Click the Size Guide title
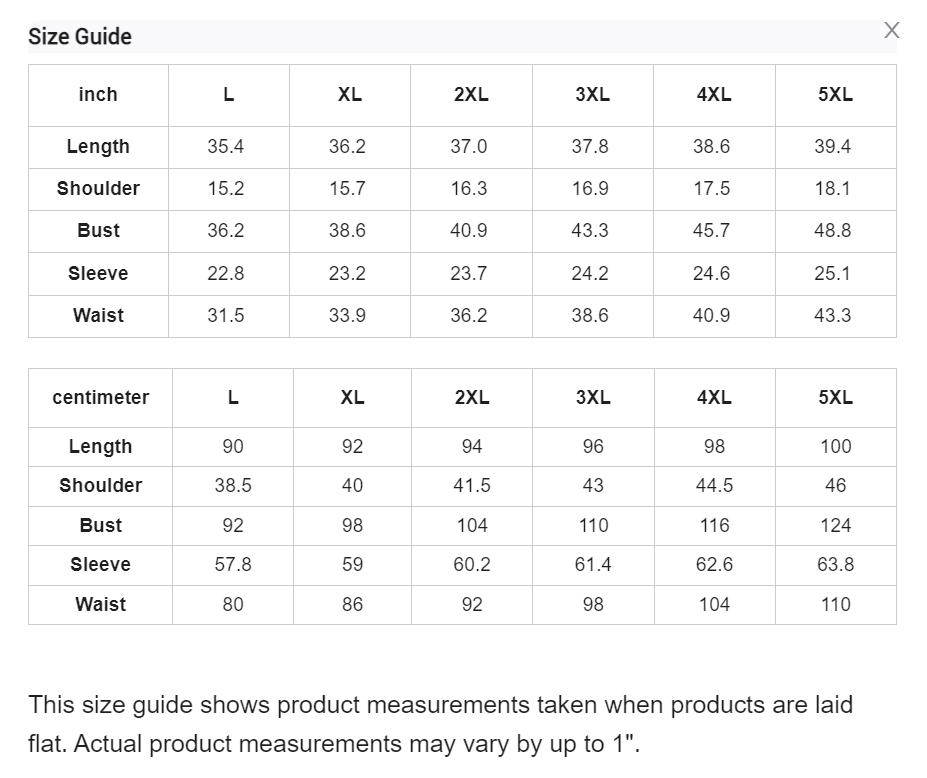 80,37
